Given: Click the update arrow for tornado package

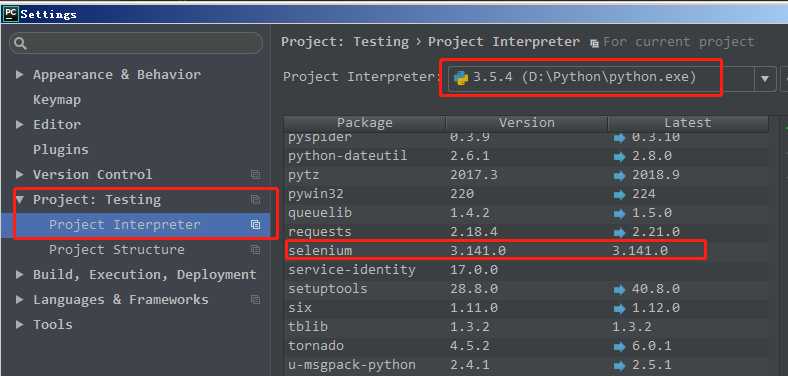Looking at the screenshot, I should tap(619, 346).
